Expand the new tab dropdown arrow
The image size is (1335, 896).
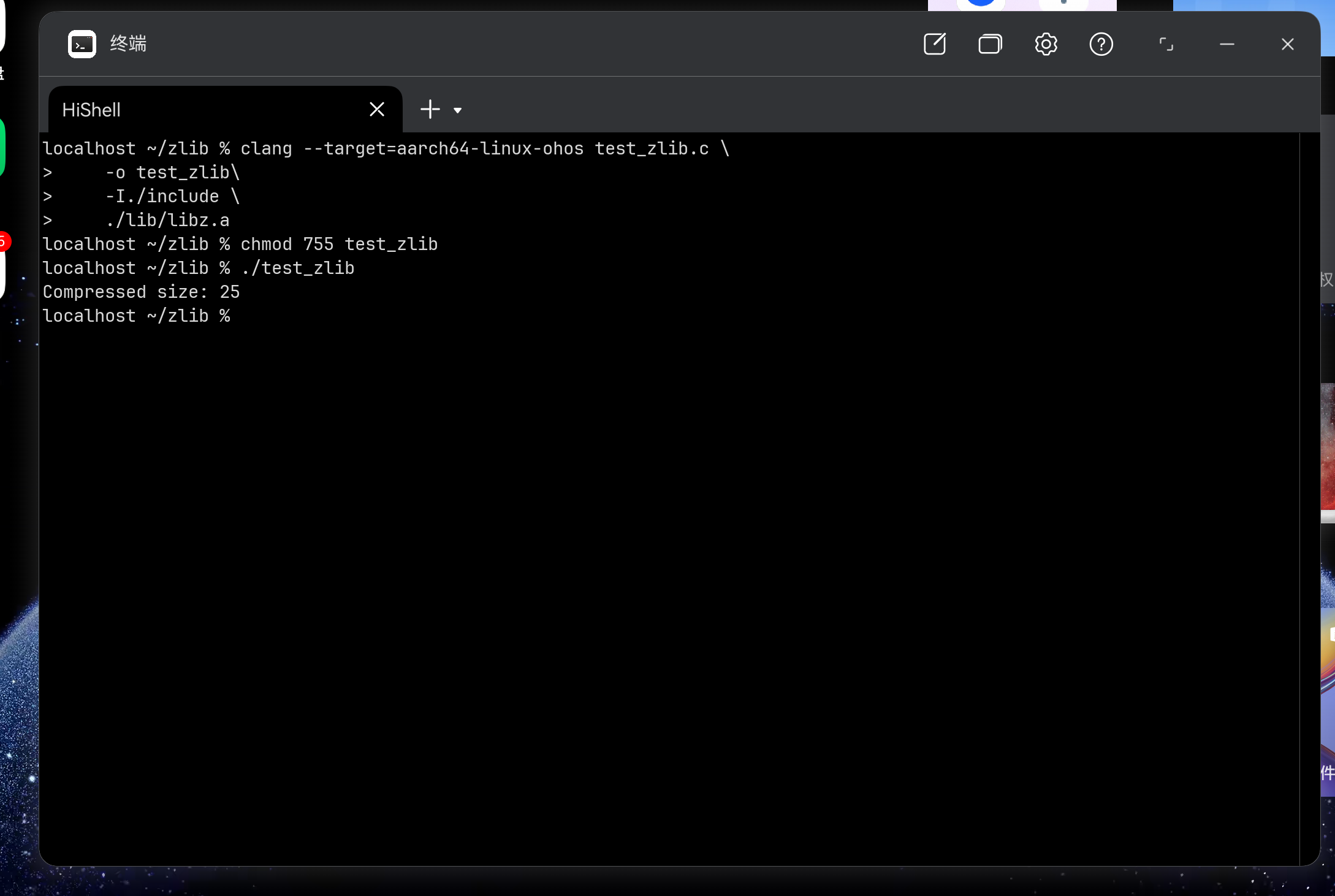point(457,110)
